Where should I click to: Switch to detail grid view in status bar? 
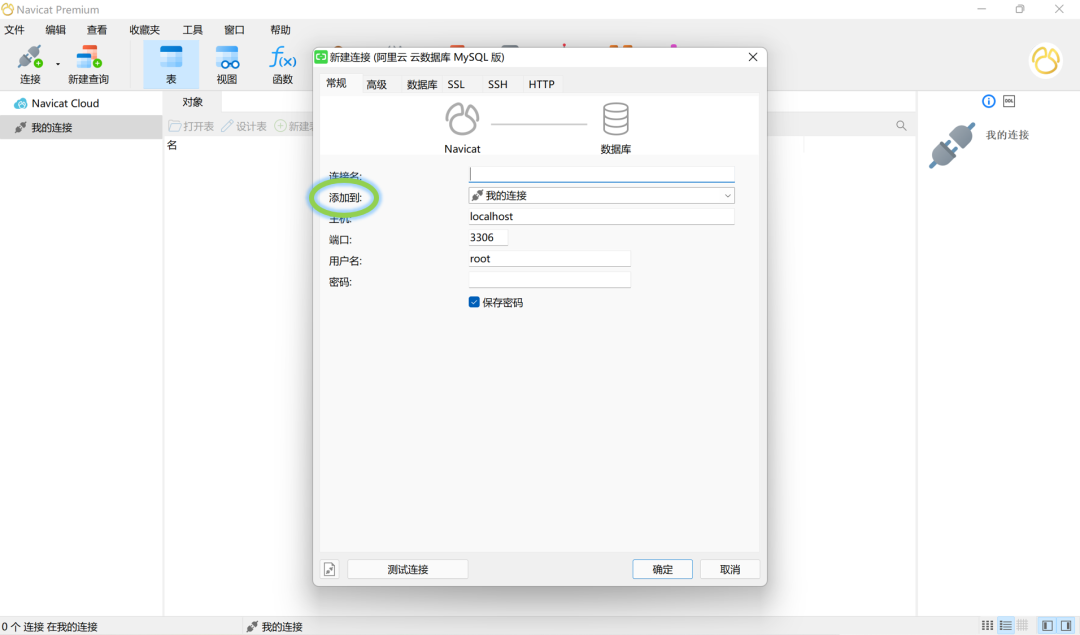point(1022,625)
